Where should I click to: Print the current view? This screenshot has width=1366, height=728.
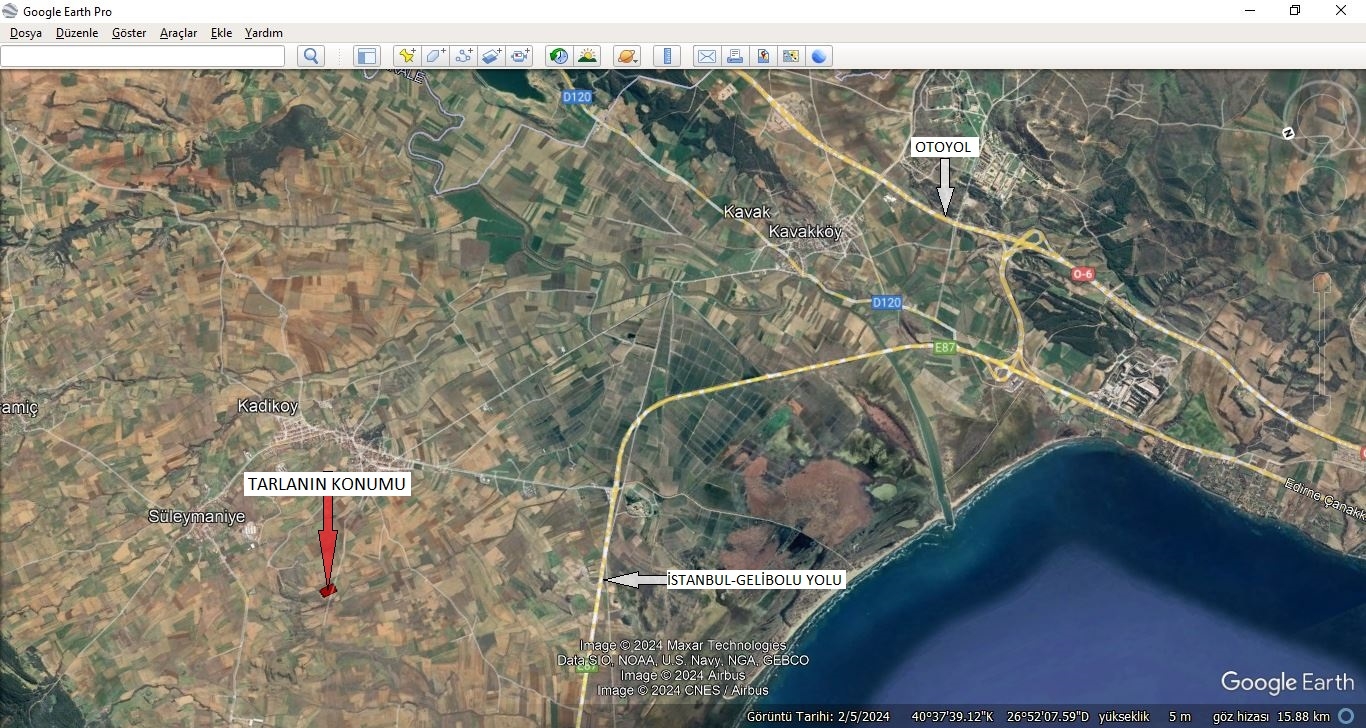[x=735, y=56]
